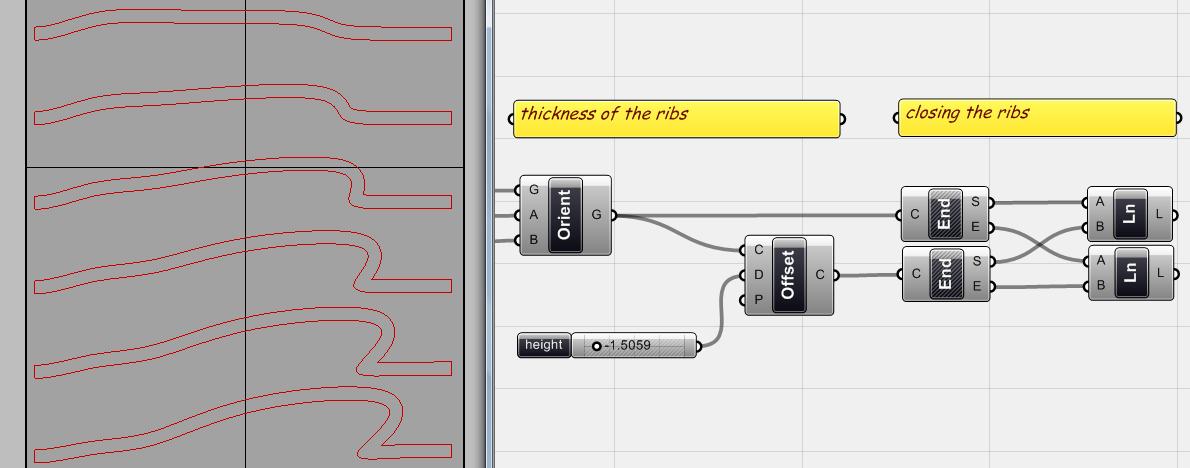Click the height slider name label
Screen dimensions: 1190x468
click(544, 345)
